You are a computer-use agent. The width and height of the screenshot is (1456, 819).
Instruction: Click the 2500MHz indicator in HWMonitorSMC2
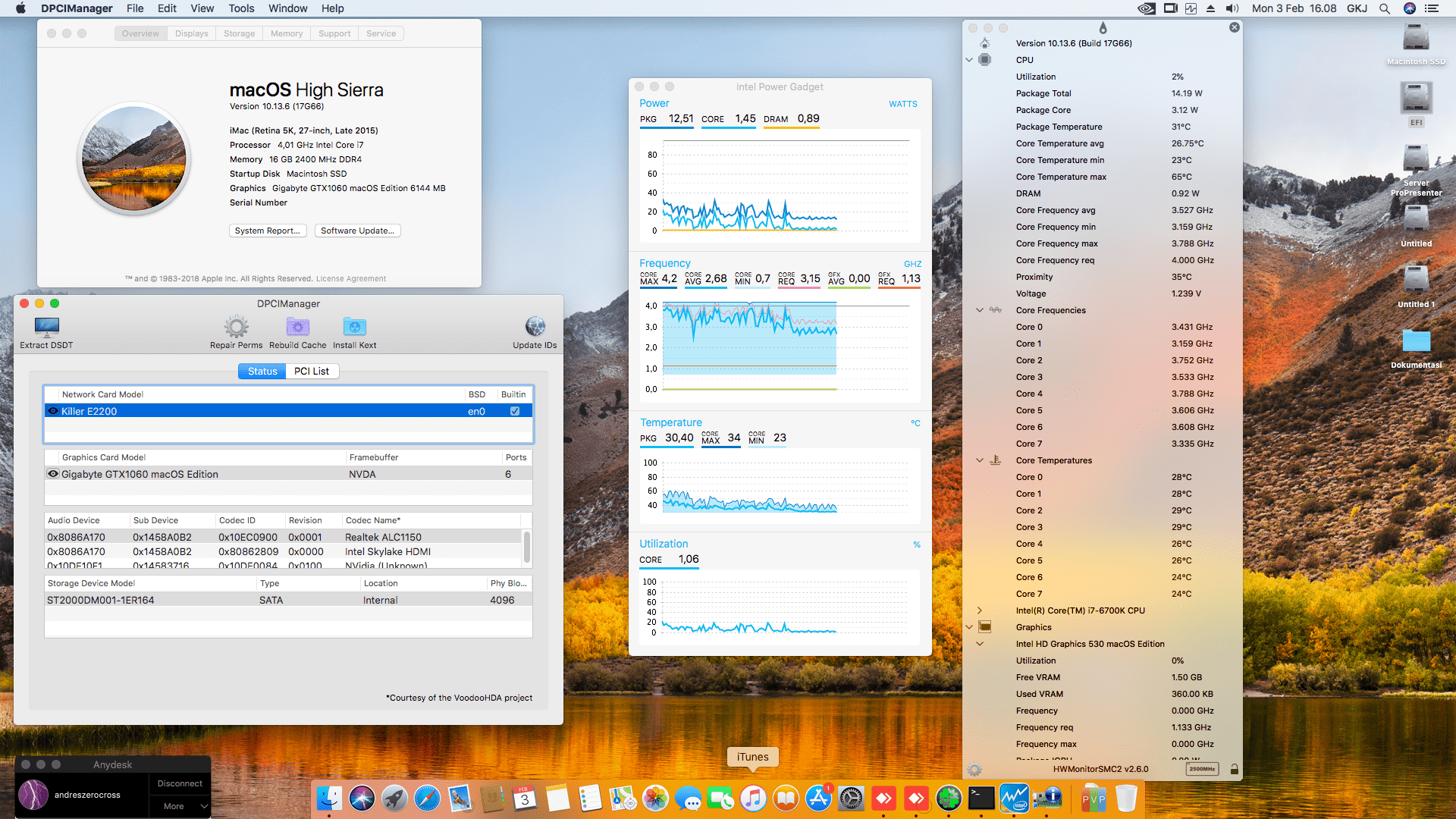tap(1202, 769)
